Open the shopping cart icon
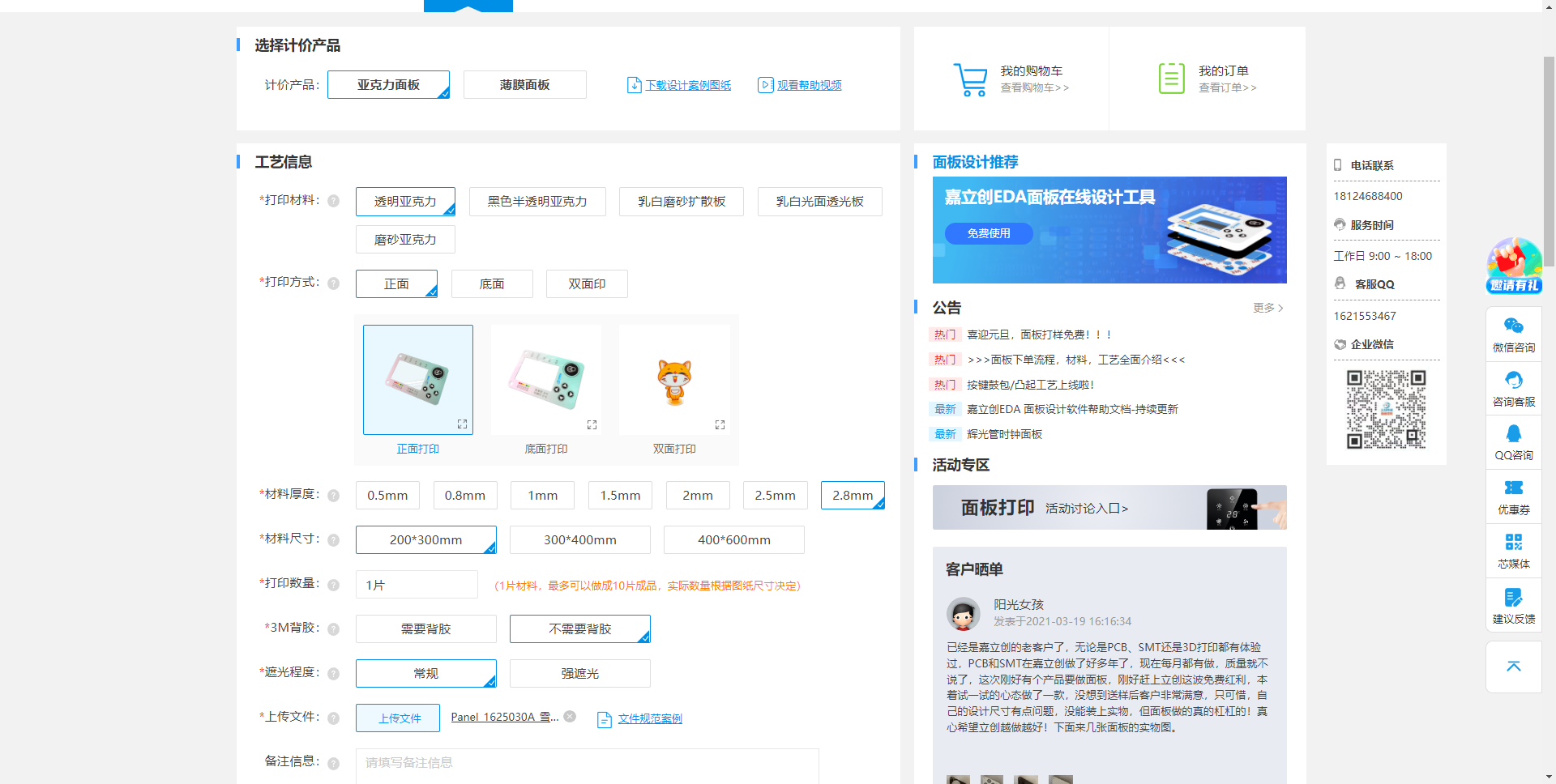The width and height of the screenshot is (1556, 784). 970,79
